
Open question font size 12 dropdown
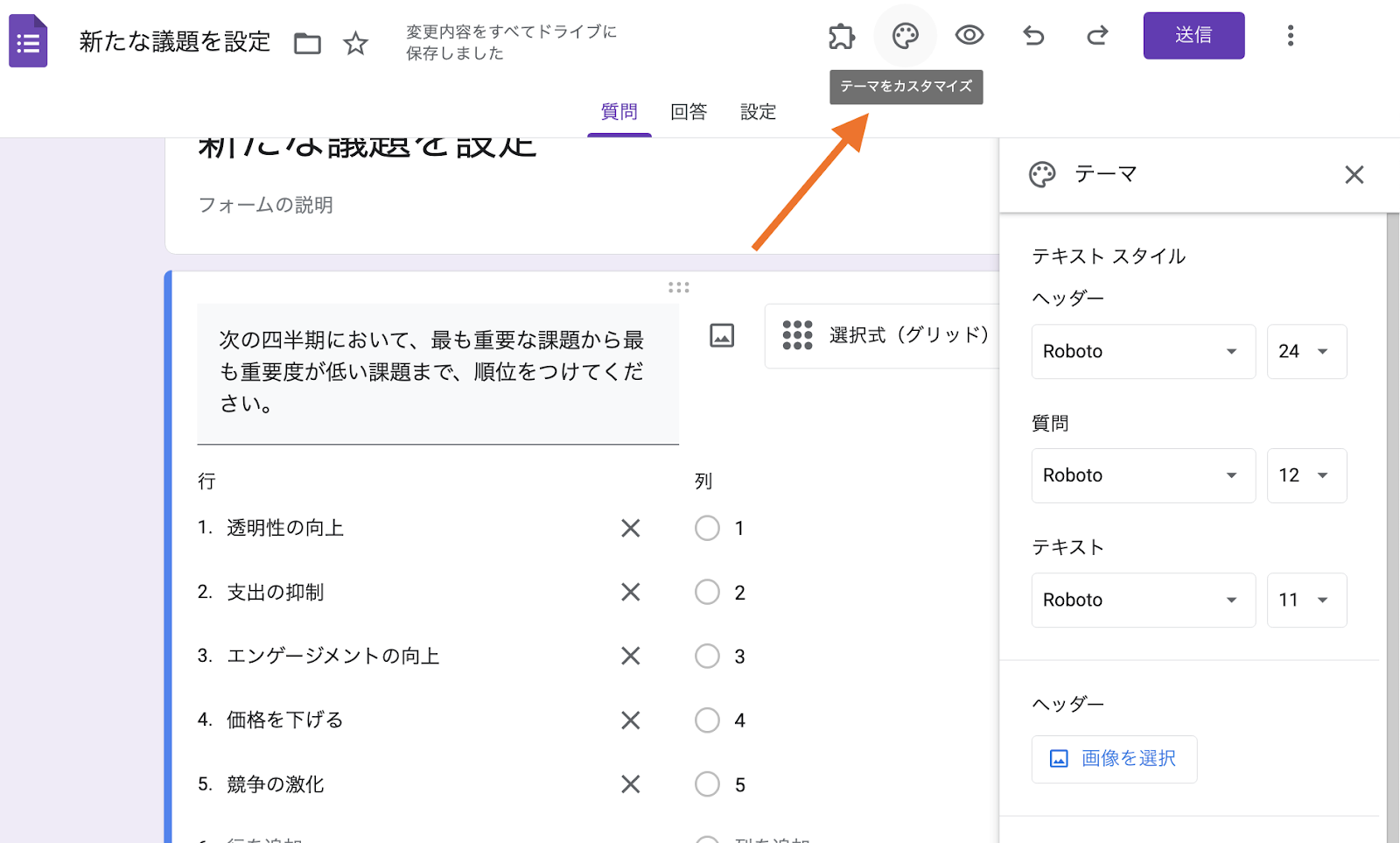1307,475
